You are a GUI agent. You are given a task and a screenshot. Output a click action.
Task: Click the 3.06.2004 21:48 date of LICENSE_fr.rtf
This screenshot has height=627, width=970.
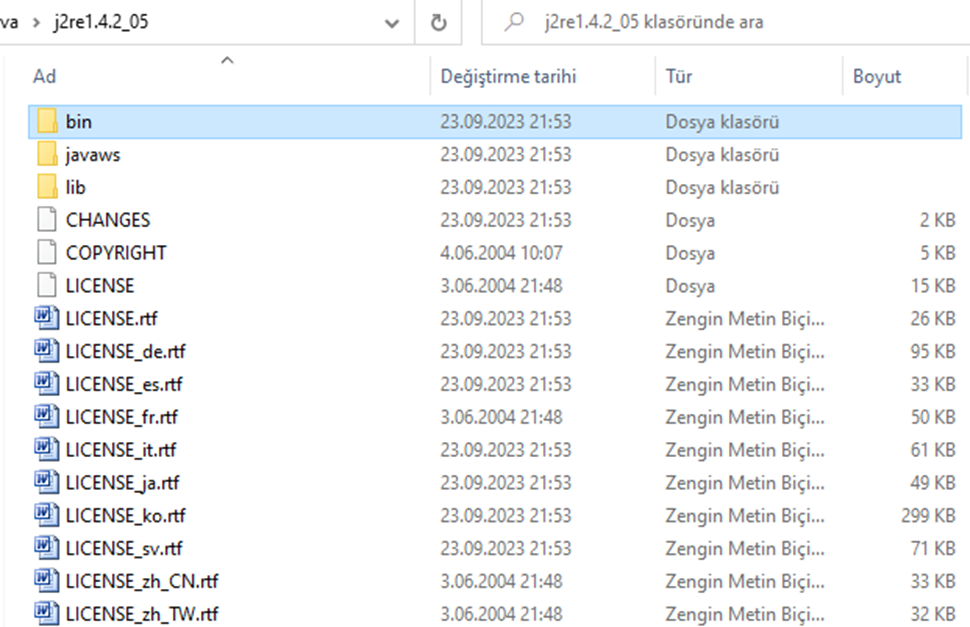coord(501,416)
